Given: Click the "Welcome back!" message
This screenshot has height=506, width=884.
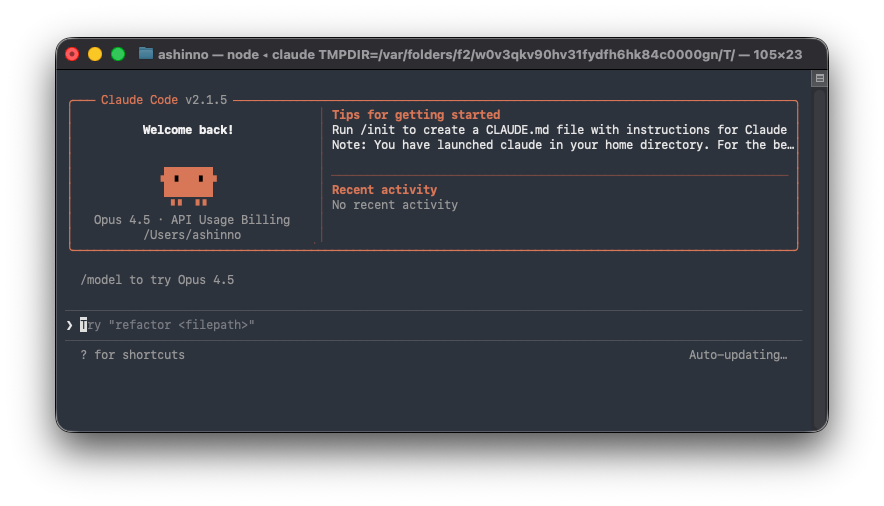Looking at the screenshot, I should tap(188, 130).
